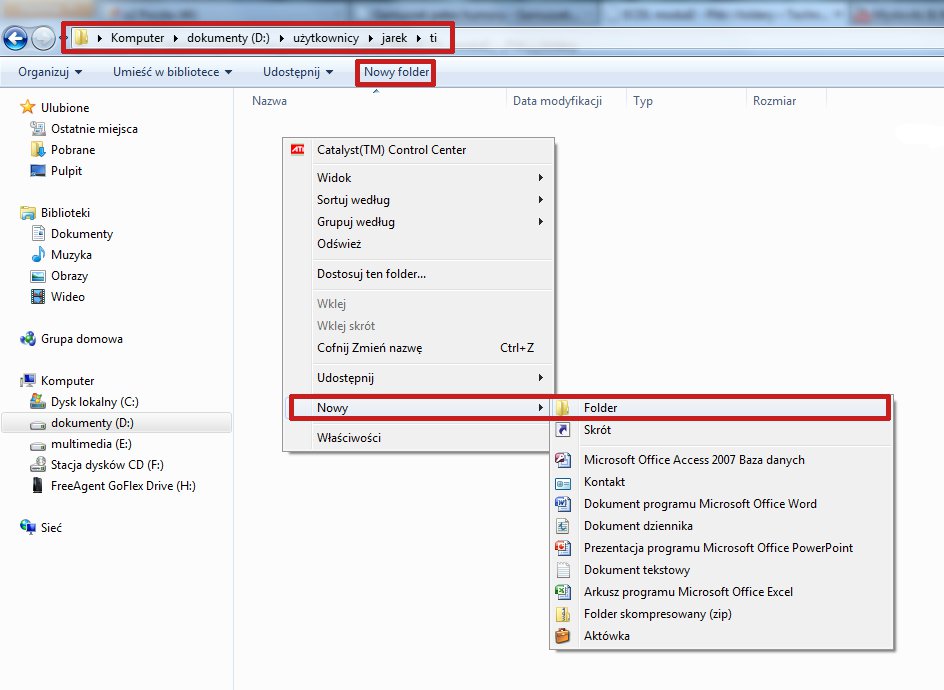Click the Pobrane folder icon
The image size is (944, 690).
tap(38, 149)
